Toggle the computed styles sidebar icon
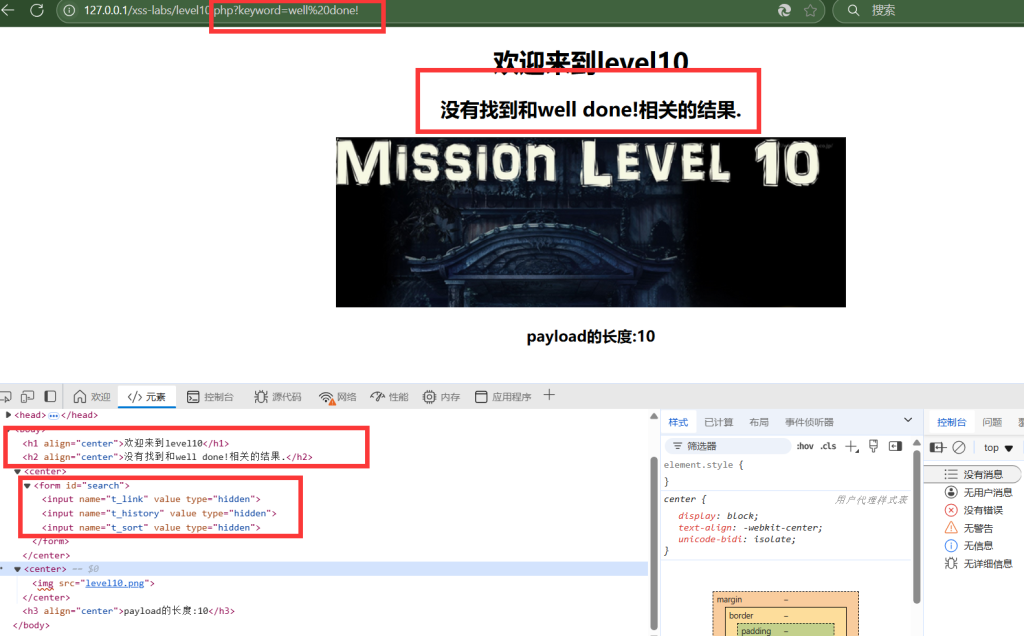 point(895,446)
